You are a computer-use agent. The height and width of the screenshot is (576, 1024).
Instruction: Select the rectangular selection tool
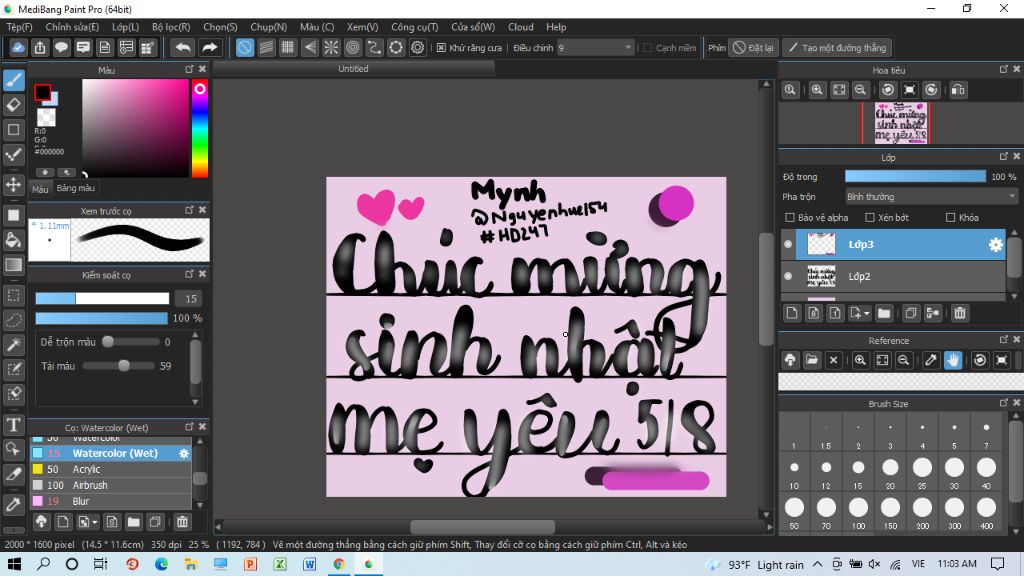coord(14,295)
